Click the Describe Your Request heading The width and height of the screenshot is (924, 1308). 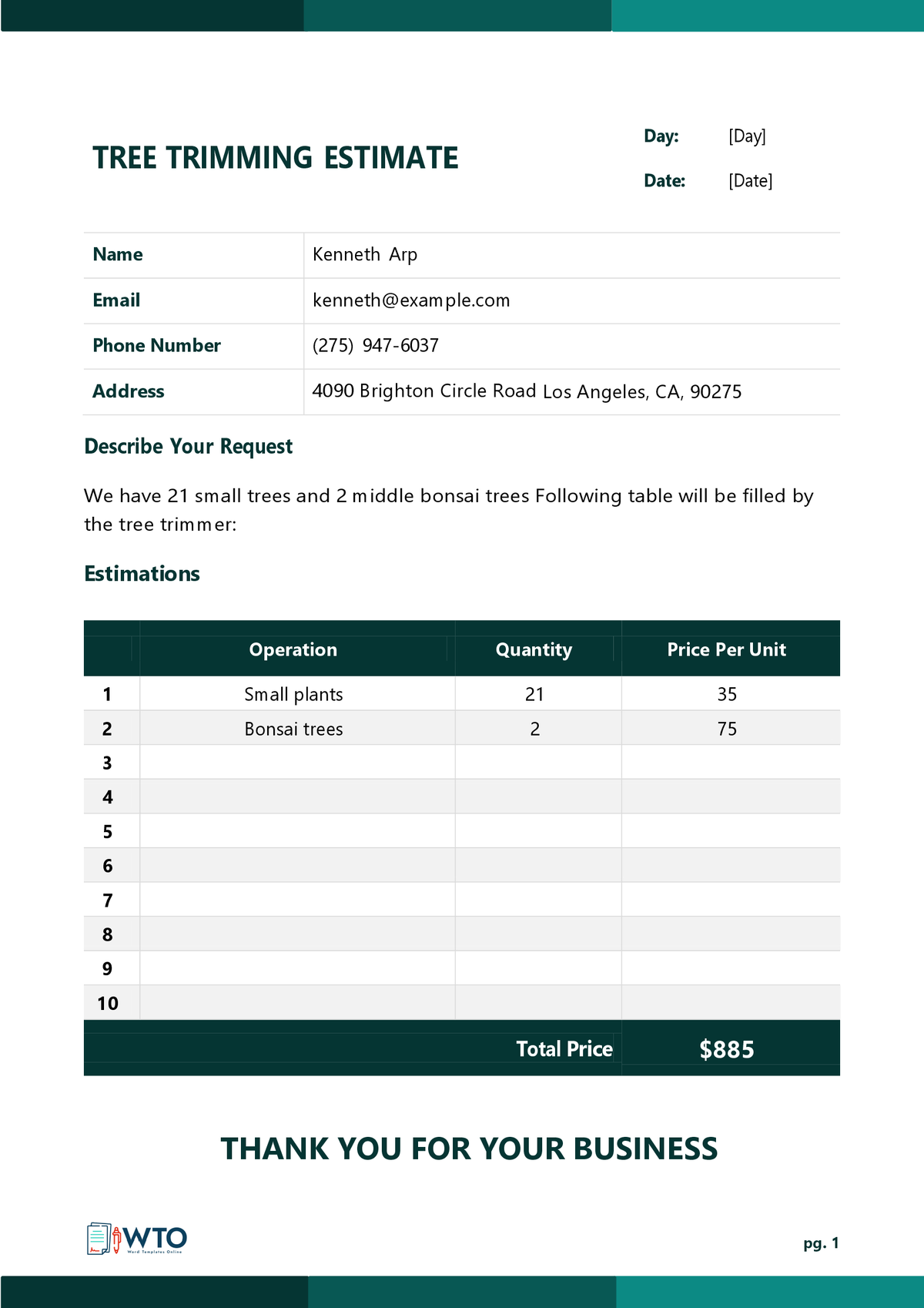(x=189, y=447)
